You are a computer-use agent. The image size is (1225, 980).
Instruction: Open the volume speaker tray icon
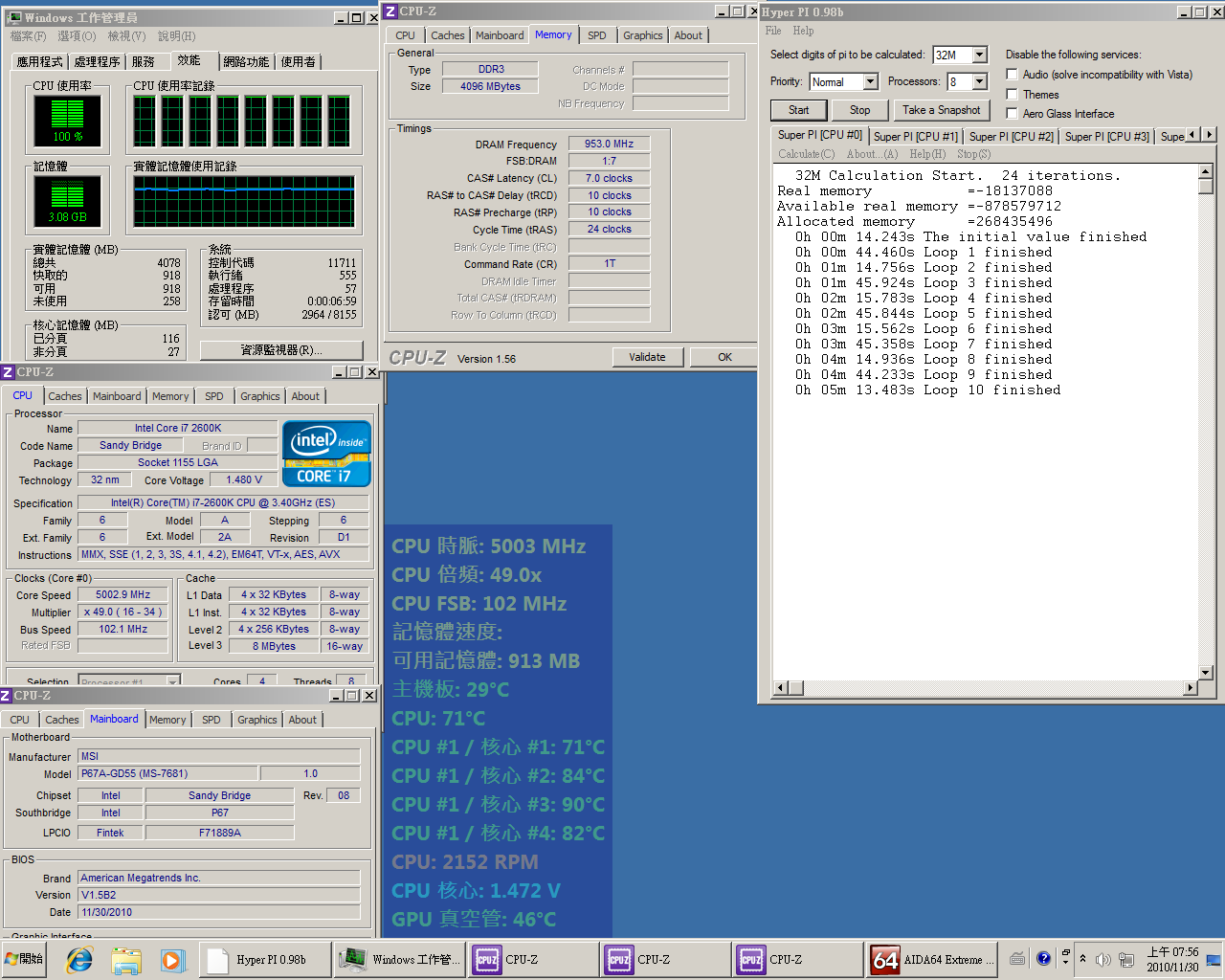coord(1102,959)
